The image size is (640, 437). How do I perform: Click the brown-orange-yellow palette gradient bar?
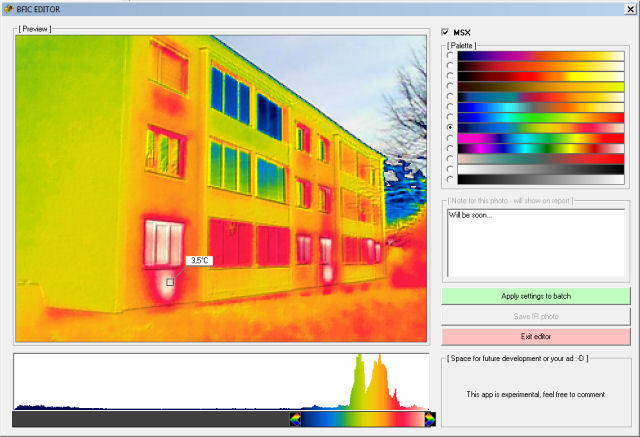[541, 87]
